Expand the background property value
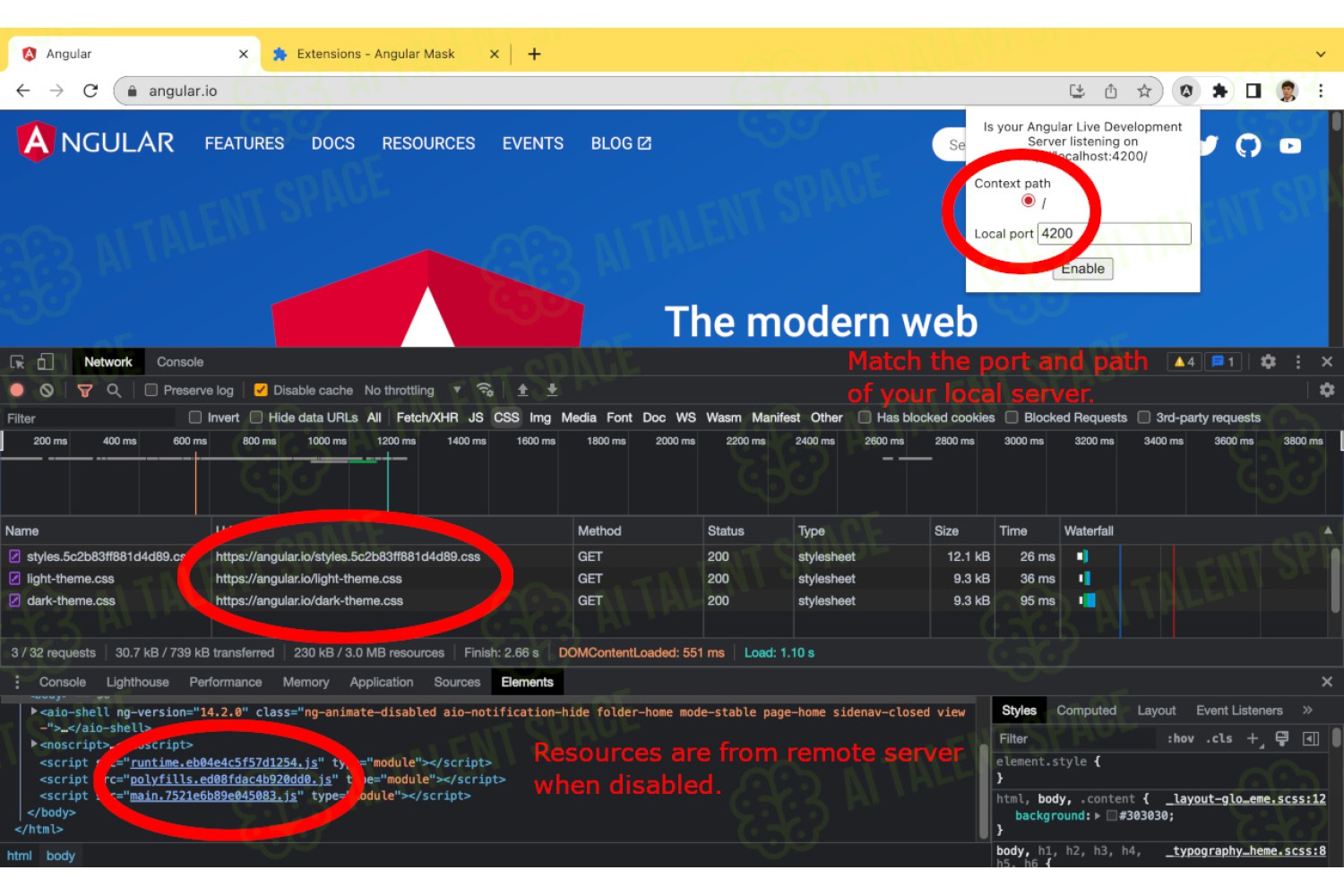The image size is (1344, 896). 1097,815
